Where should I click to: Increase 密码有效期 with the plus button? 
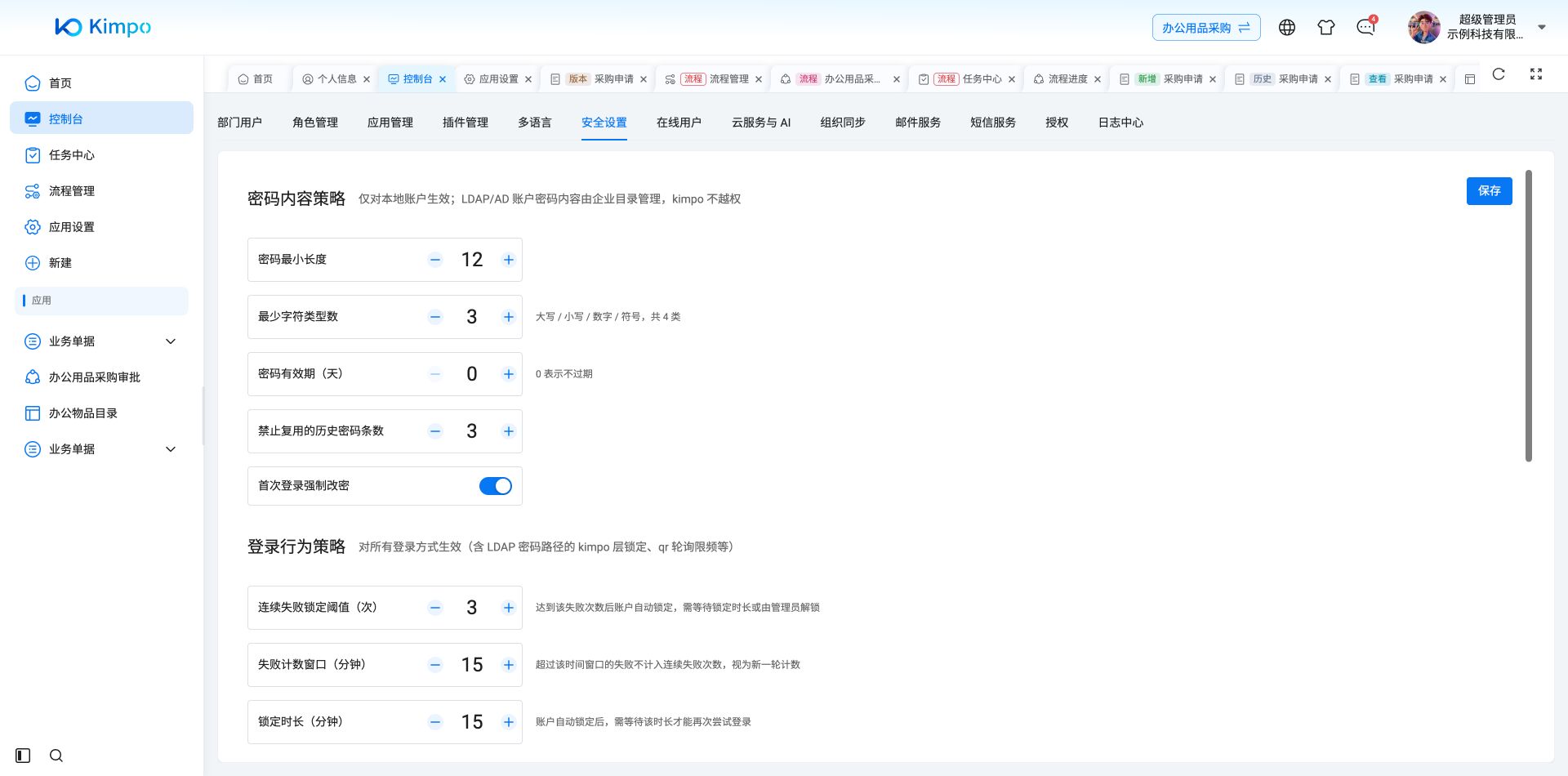point(509,374)
